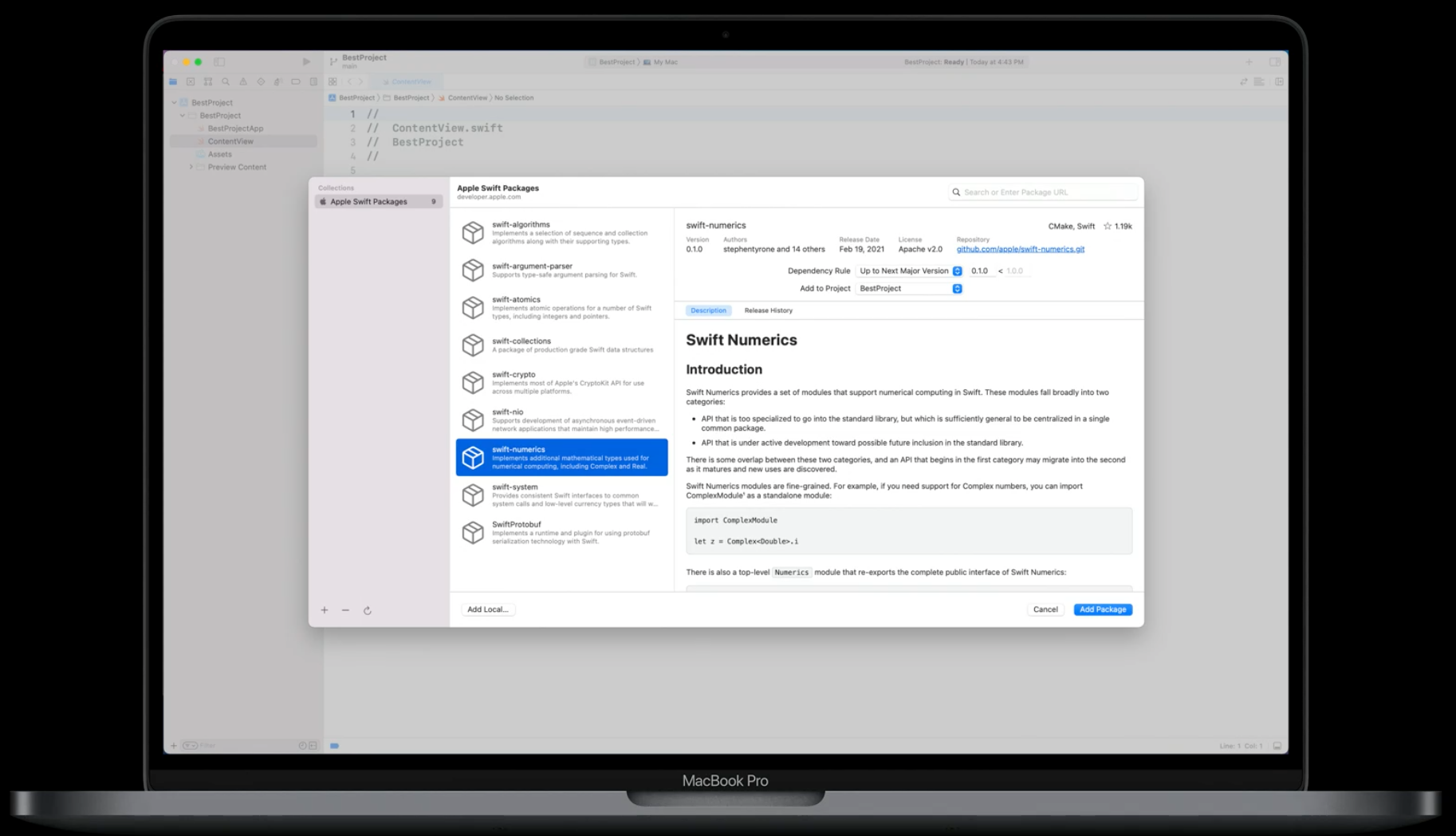The width and height of the screenshot is (1456, 836).
Task: Select the swift-atomics package
Action: pyautogui.click(x=562, y=307)
